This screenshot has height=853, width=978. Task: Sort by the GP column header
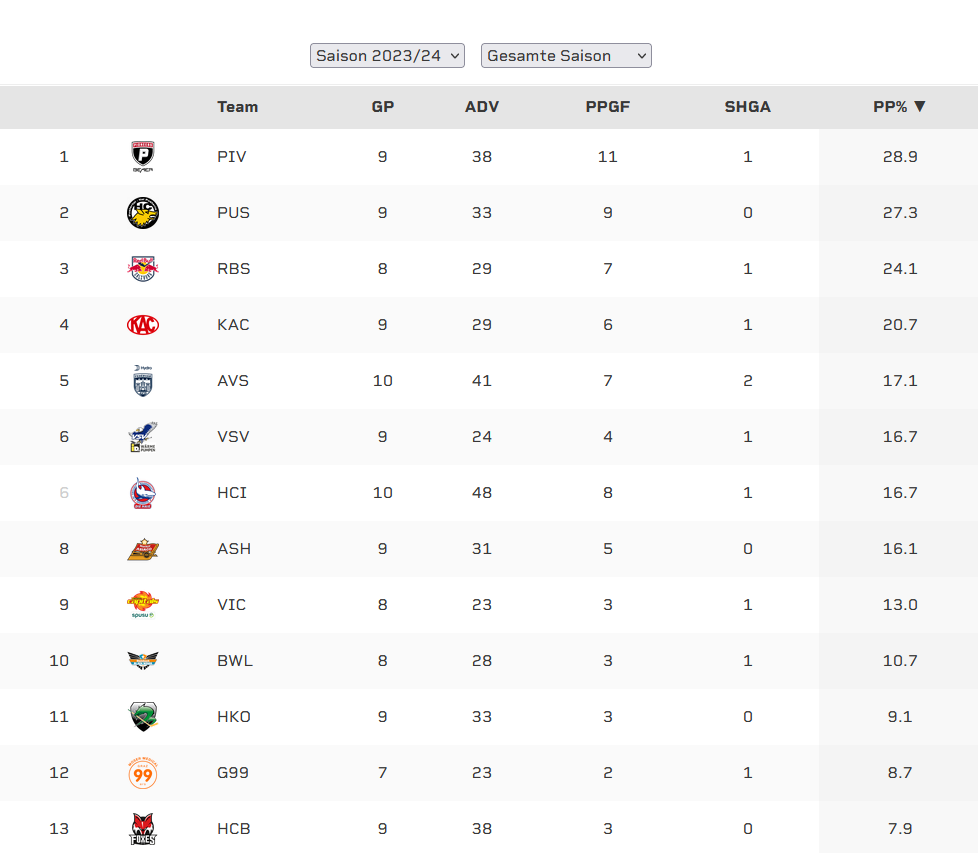point(383,107)
